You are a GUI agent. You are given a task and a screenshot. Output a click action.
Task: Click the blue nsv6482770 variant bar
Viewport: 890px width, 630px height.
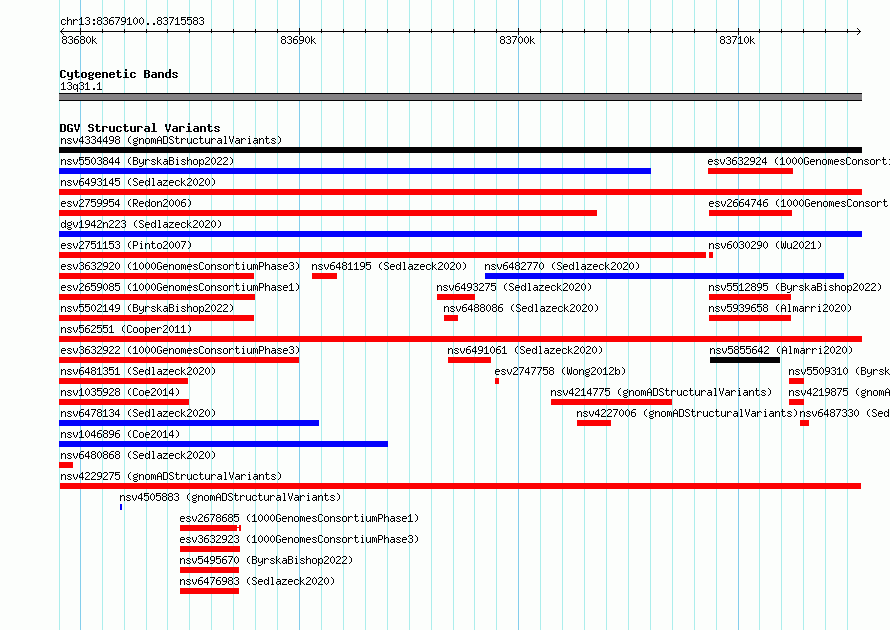[x=664, y=276]
